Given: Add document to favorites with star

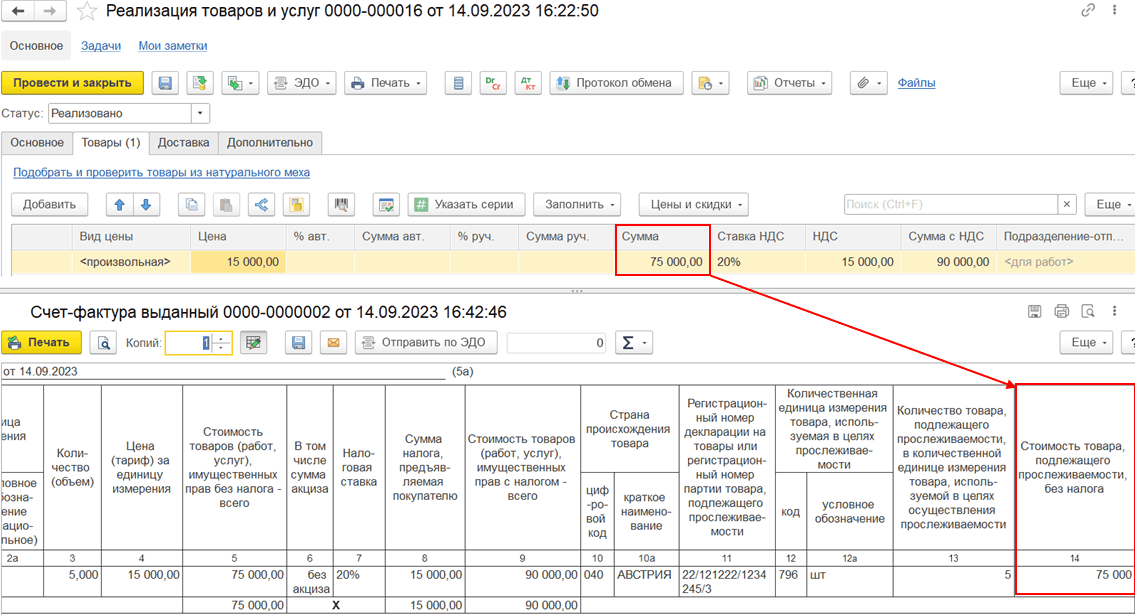Looking at the screenshot, I should (x=87, y=12).
